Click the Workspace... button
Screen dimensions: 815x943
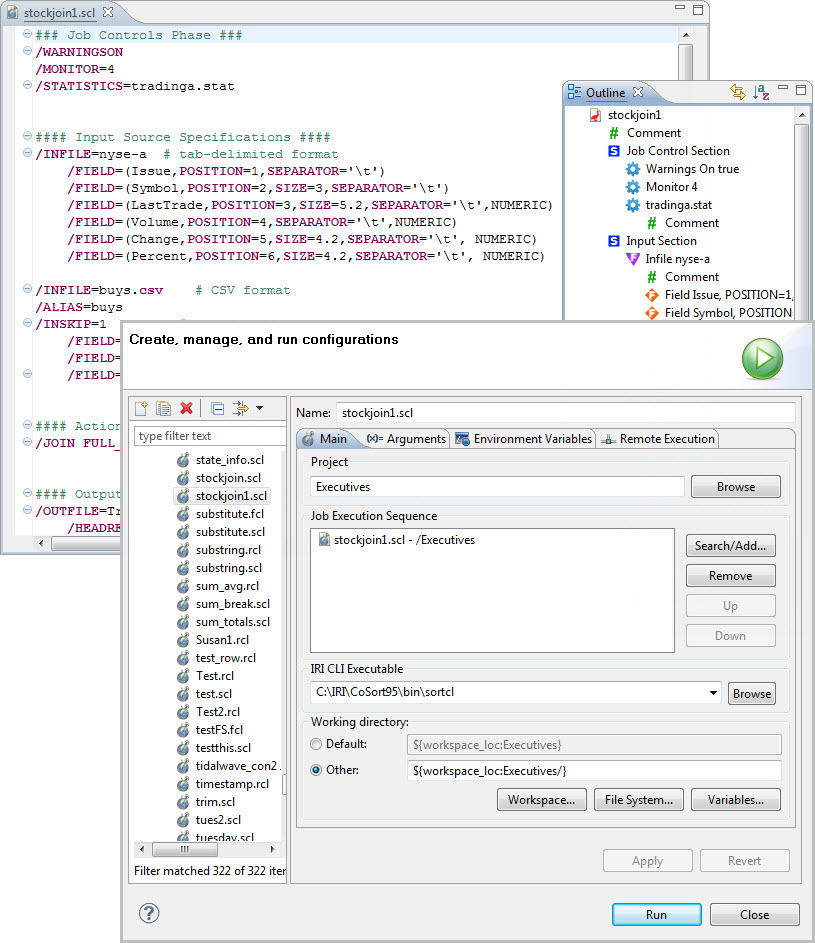tap(541, 800)
